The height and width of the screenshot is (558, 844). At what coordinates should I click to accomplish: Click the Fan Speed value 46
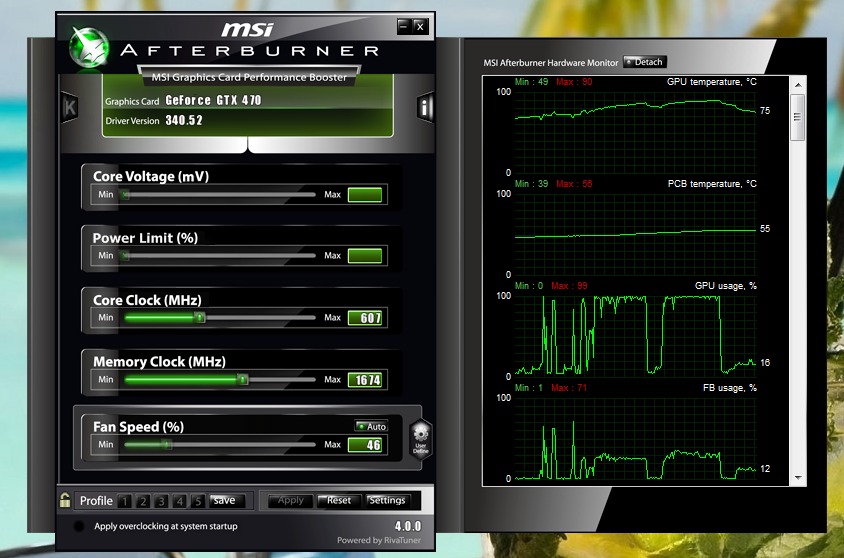[x=365, y=445]
